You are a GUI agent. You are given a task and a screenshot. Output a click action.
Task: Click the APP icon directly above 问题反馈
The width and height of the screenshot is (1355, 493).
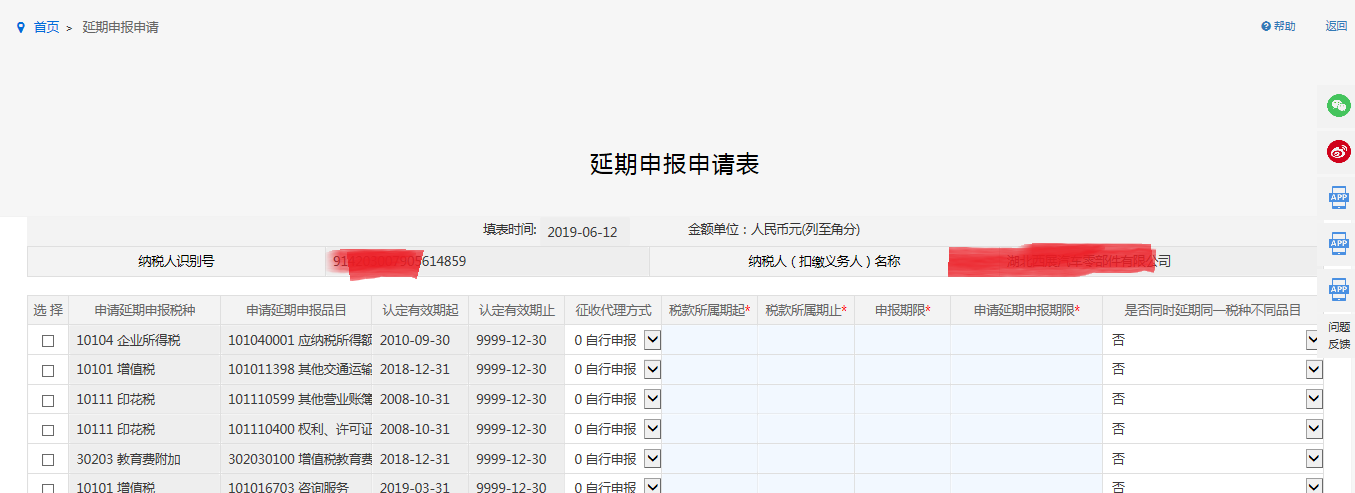coord(1339,291)
